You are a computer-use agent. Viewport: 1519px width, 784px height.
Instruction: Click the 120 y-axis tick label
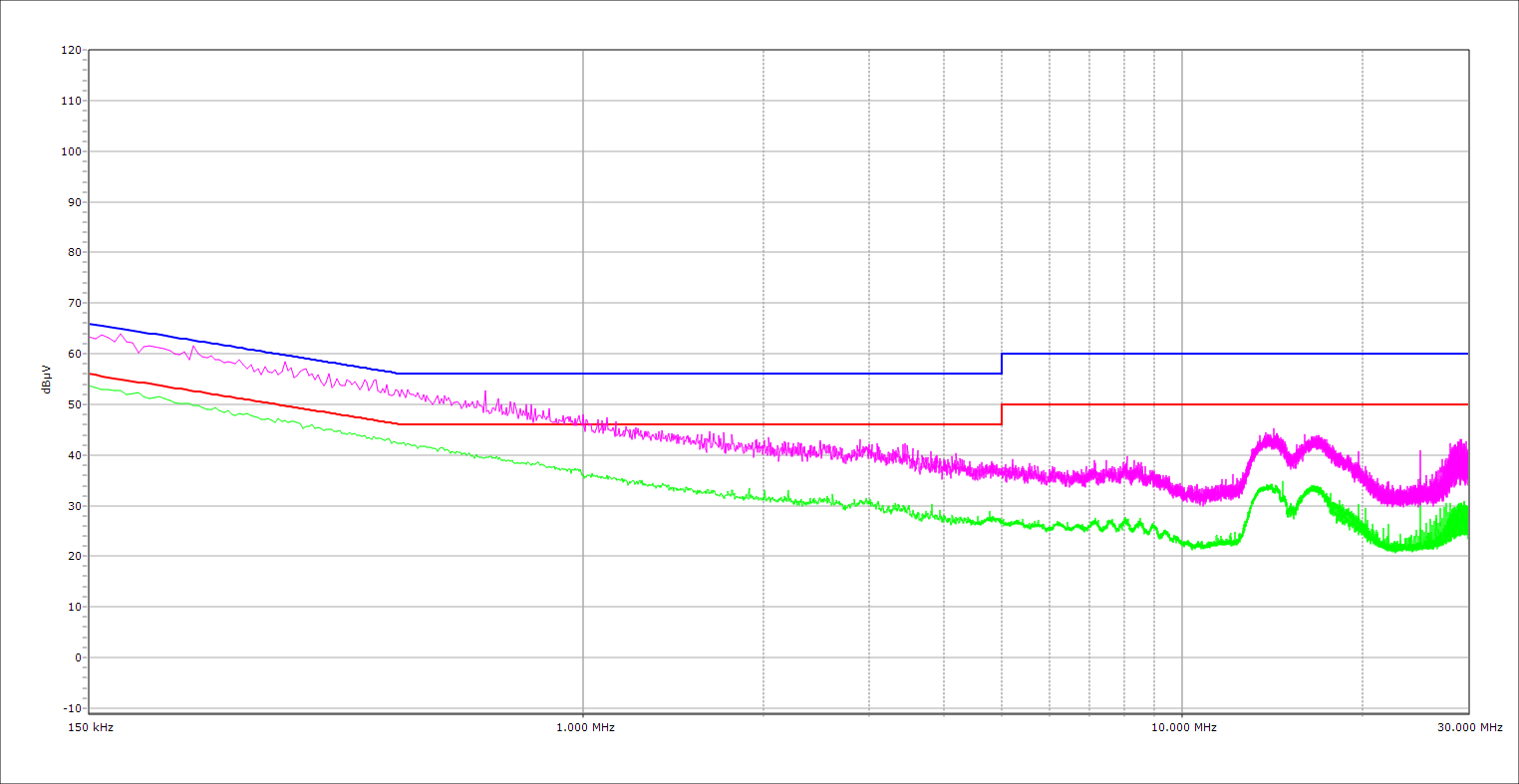71,51
